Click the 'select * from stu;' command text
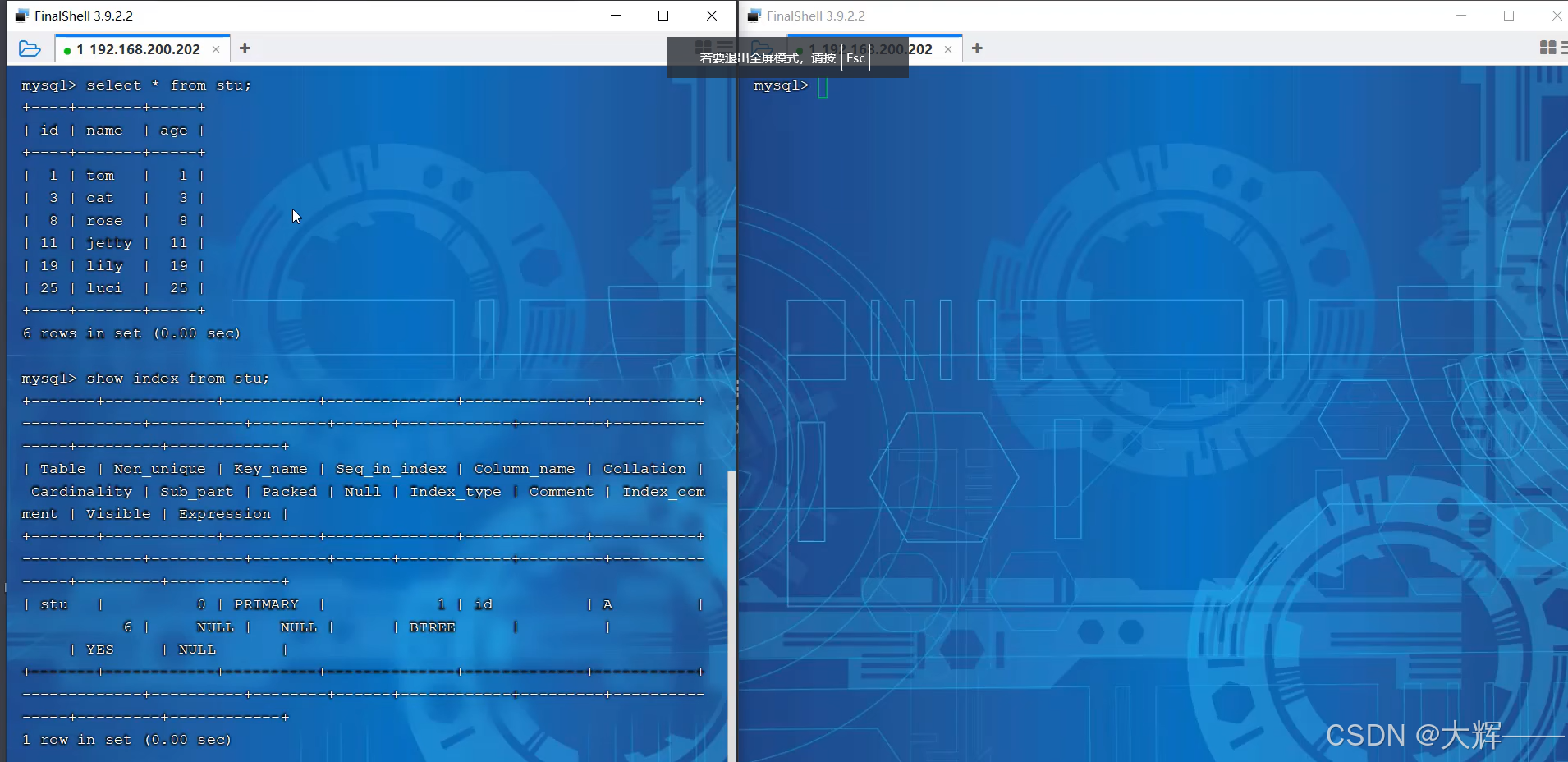This screenshot has width=1568, height=762. (169, 85)
